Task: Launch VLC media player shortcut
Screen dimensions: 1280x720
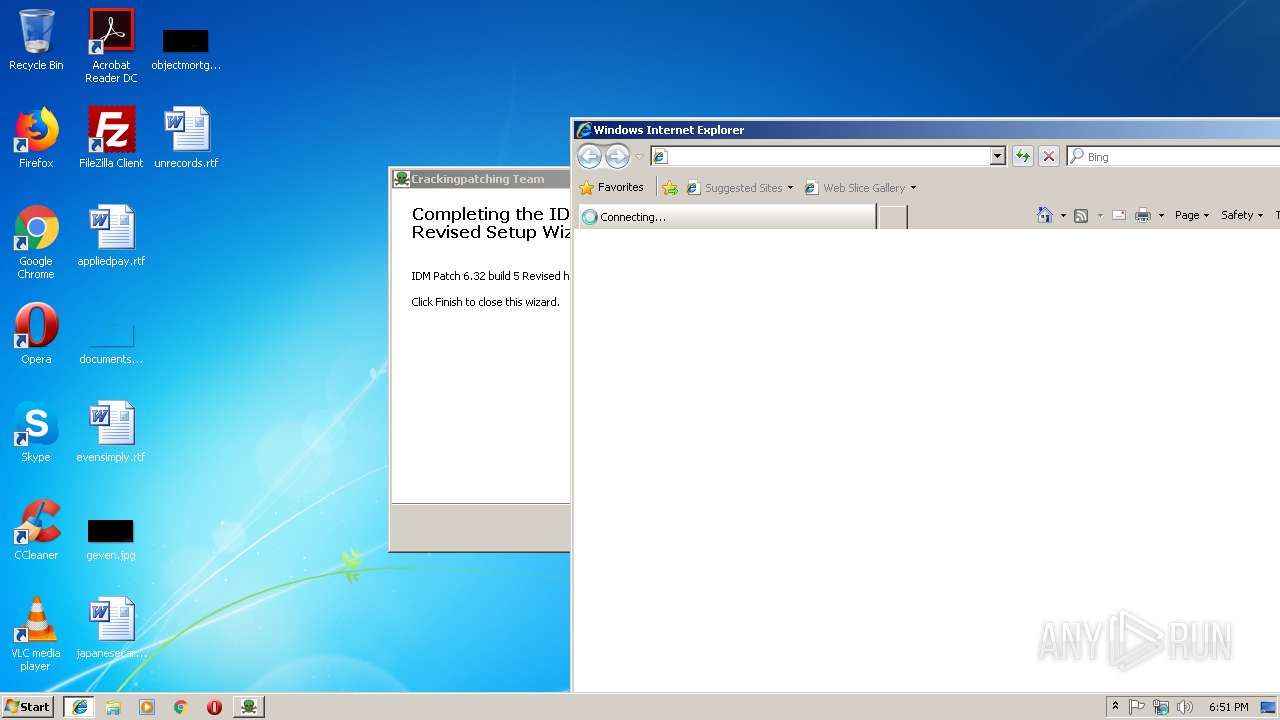Action: pyautogui.click(x=36, y=634)
